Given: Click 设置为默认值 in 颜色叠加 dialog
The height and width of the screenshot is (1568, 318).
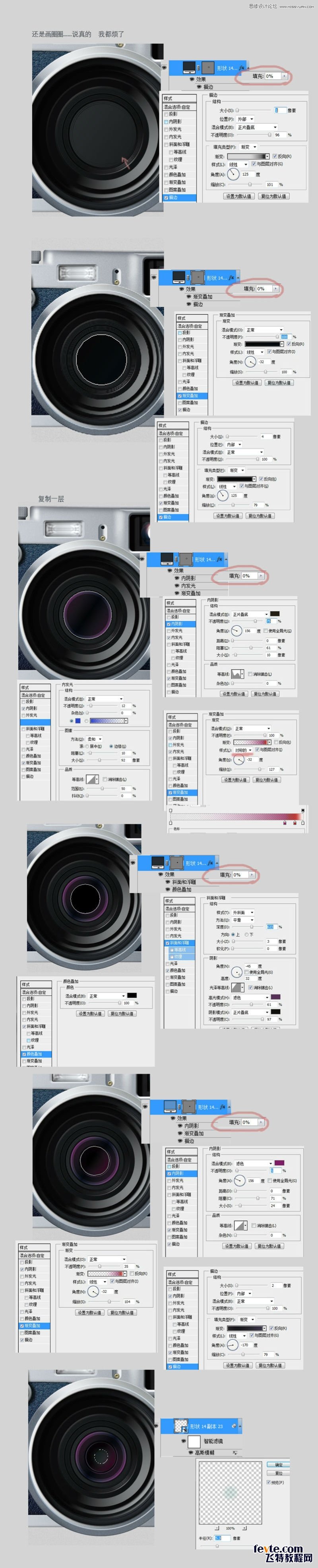Looking at the screenshot, I should click(x=90, y=1013).
